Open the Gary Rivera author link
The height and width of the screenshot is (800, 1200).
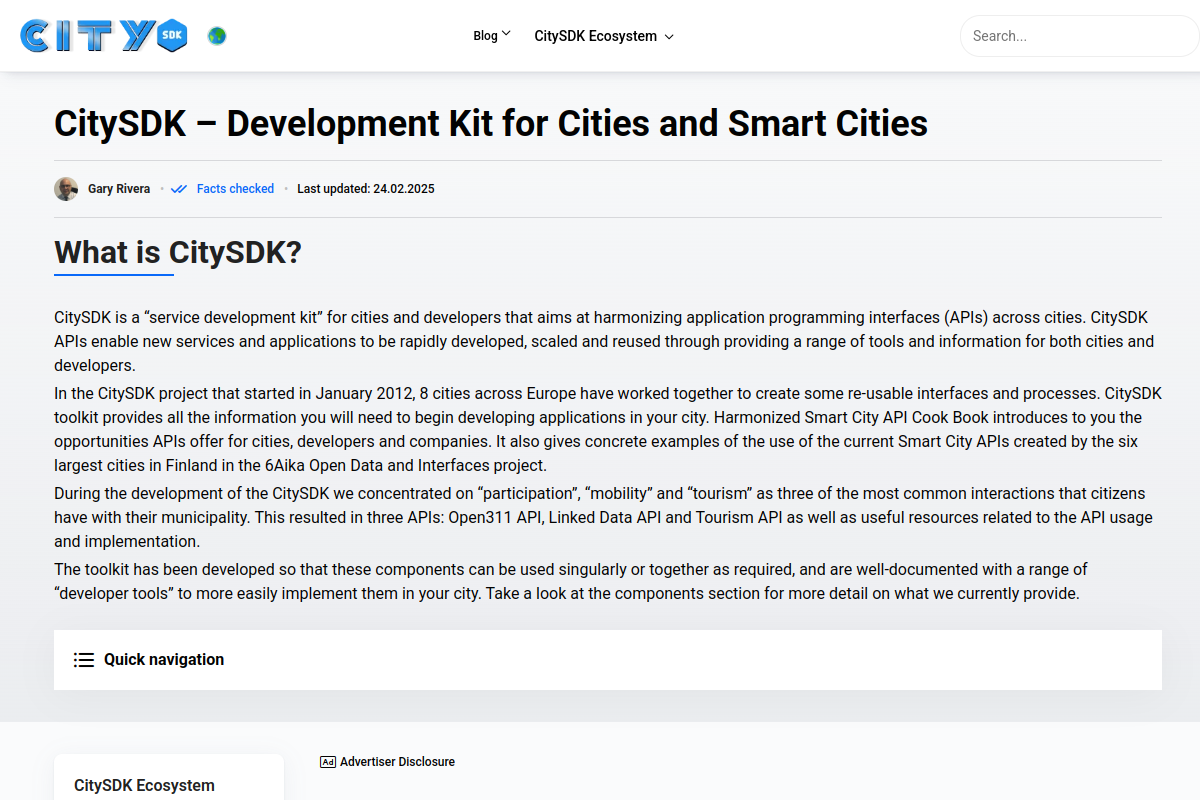point(119,189)
